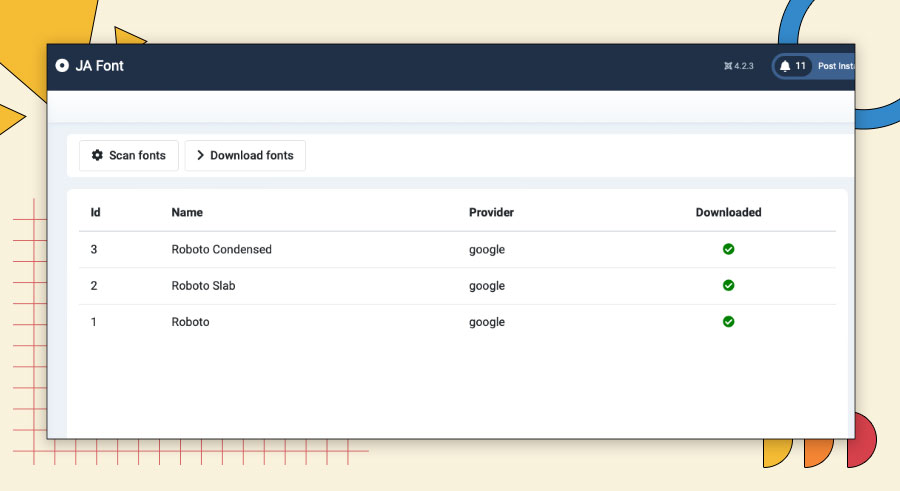Click the chevron icon in Download fonts

[x=200, y=155]
